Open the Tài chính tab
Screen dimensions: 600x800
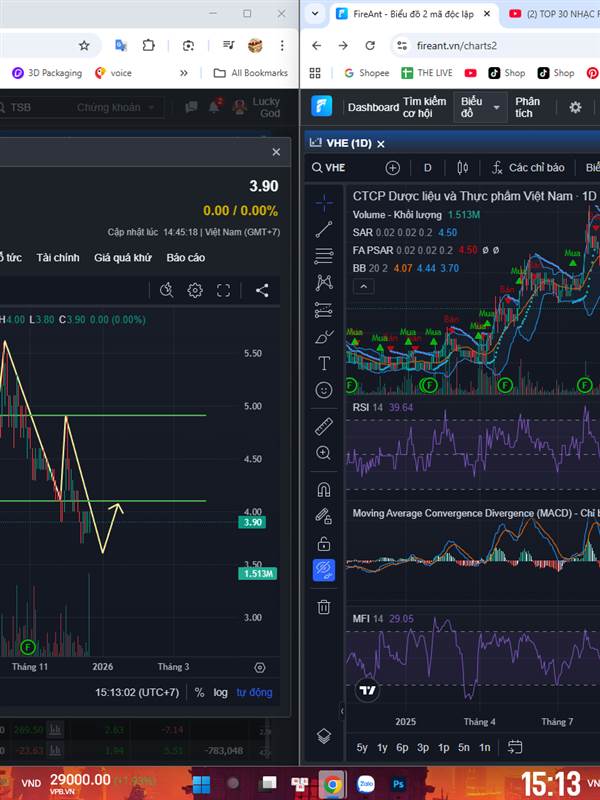tap(58, 258)
